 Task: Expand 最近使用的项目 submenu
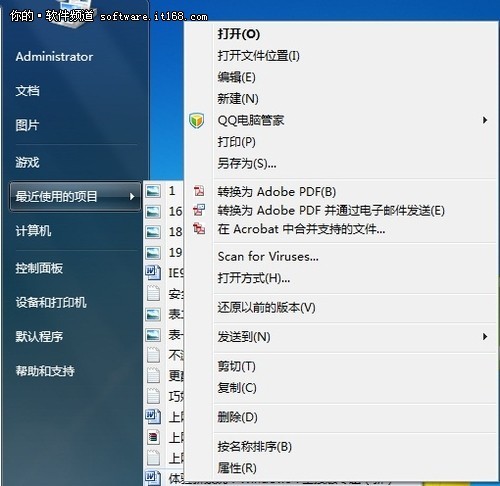tap(75, 196)
